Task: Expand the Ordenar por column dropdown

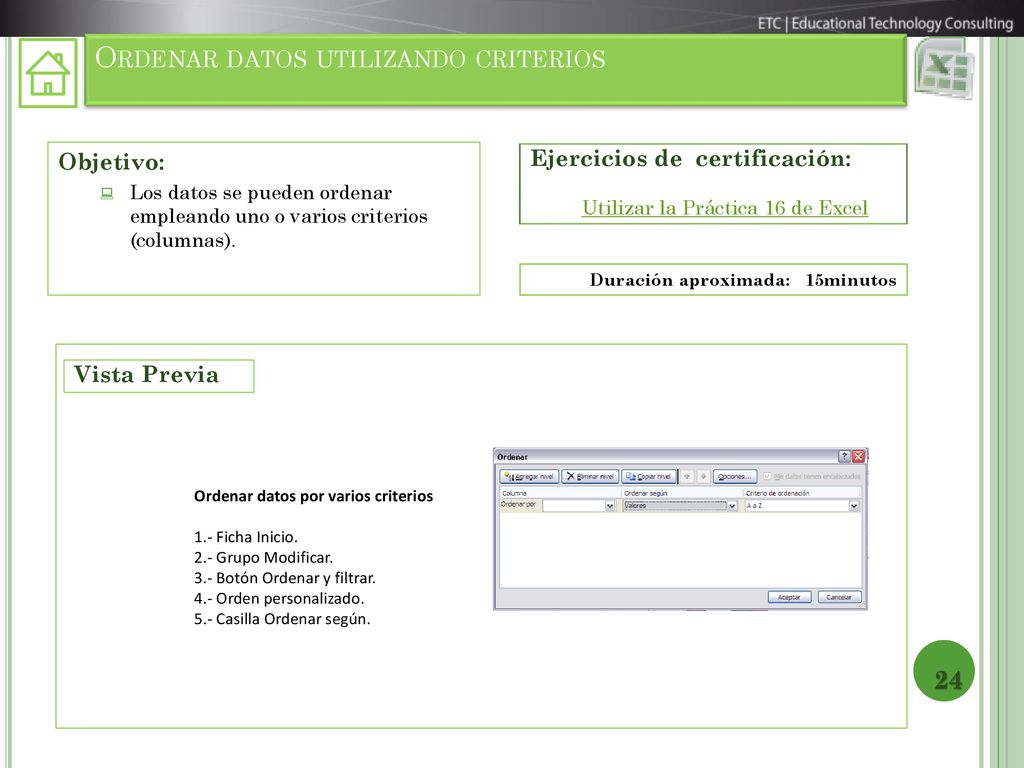Action: pos(610,506)
